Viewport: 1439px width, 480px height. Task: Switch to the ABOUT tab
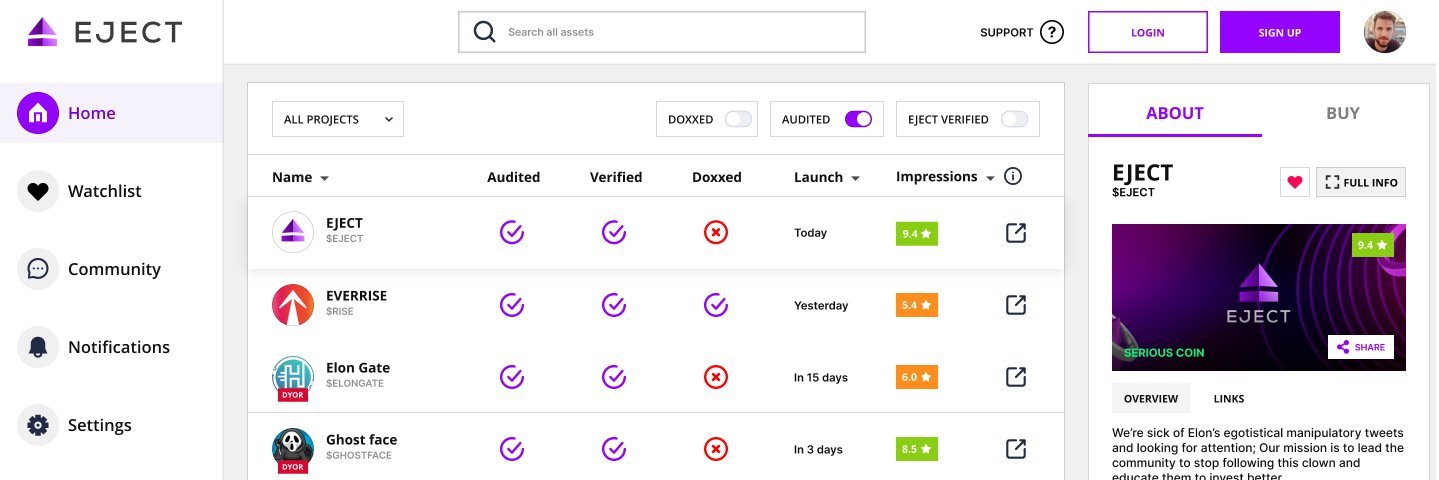pyautogui.click(x=1175, y=113)
